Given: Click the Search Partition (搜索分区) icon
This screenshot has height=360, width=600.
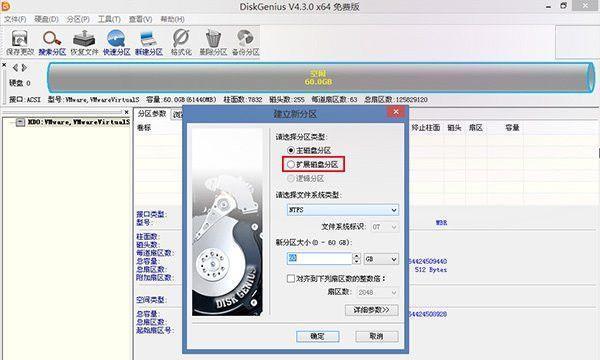Looking at the screenshot, I should click(52, 42).
